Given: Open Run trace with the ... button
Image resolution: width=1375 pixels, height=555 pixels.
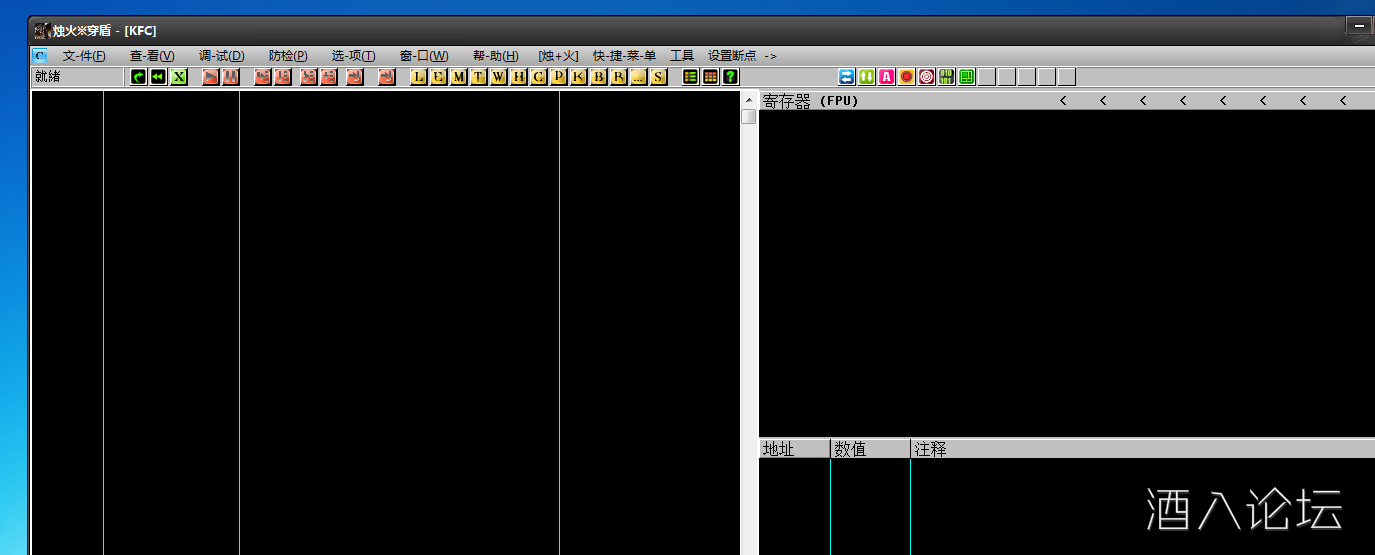Looking at the screenshot, I should pyautogui.click(x=639, y=77).
